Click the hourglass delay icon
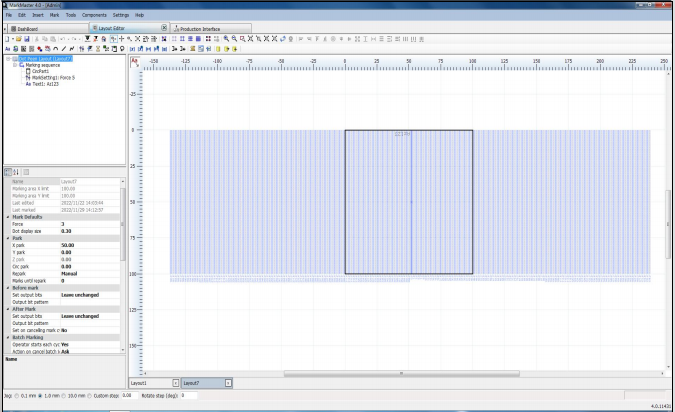 click(x=98, y=49)
